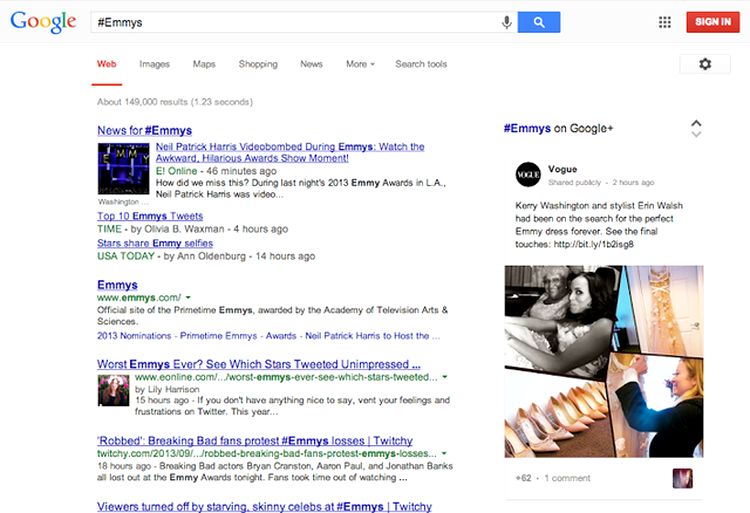This screenshot has height=513, width=750.
Task: Click the +62 count on Vogue post
Action: coord(523,478)
